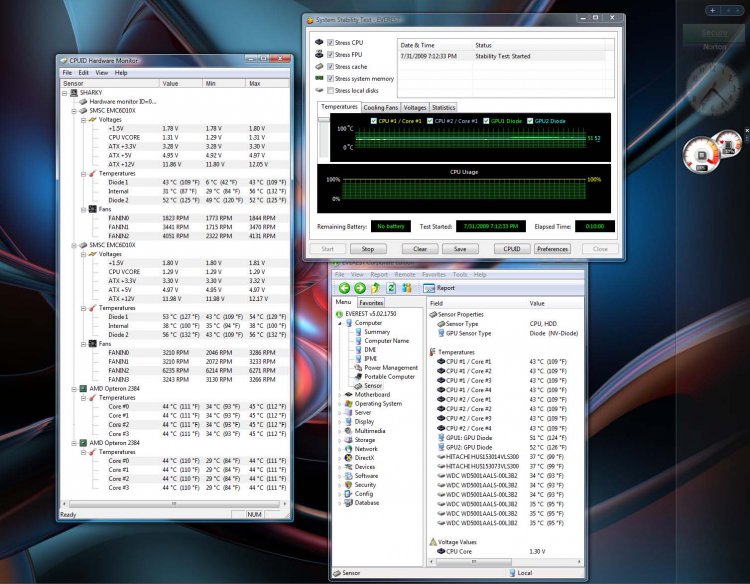Expand the Motherboard node in EVEREST tree
The height and width of the screenshot is (584, 750).
click(x=340, y=395)
